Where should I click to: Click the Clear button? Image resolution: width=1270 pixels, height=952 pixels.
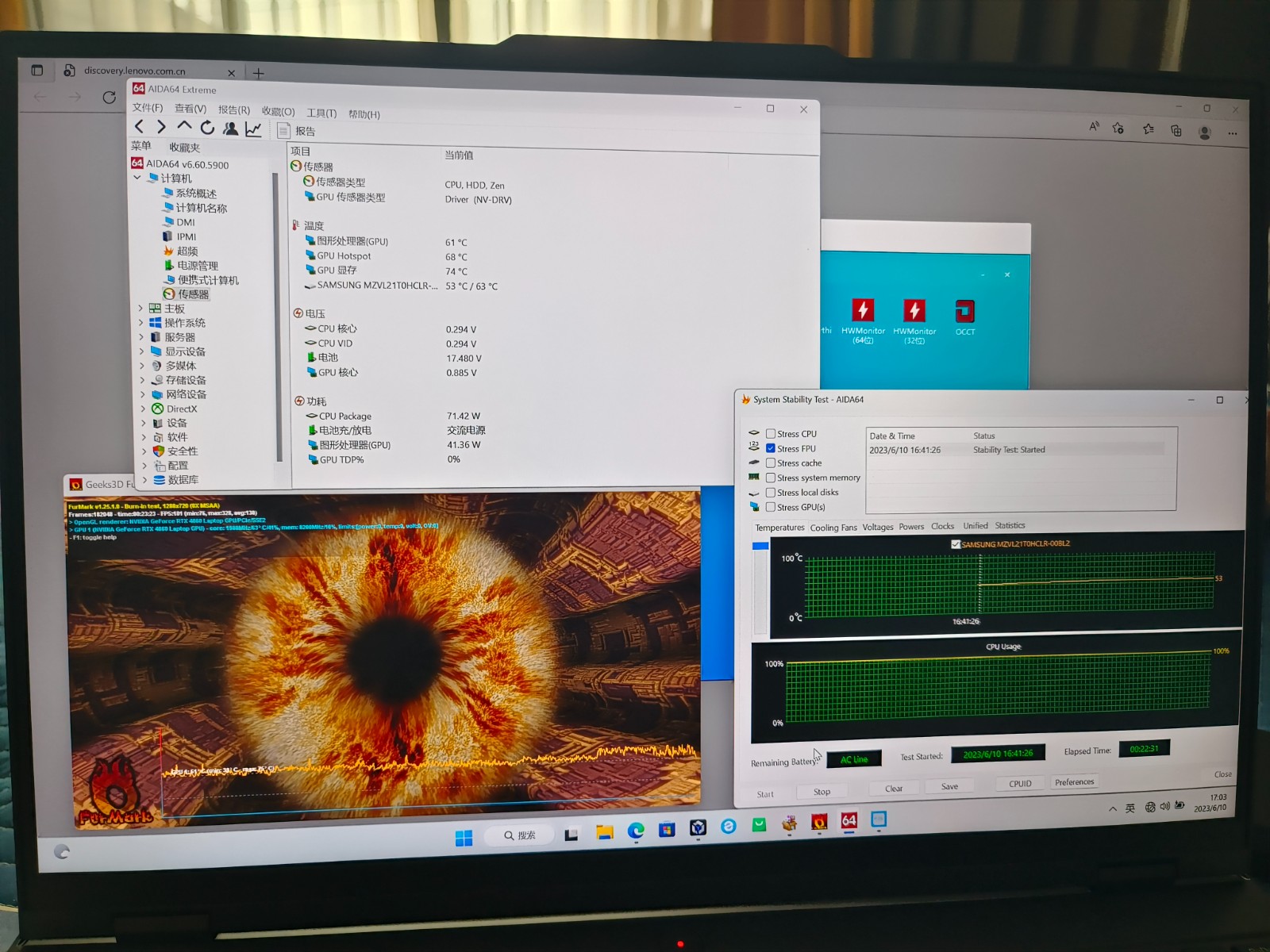point(894,788)
